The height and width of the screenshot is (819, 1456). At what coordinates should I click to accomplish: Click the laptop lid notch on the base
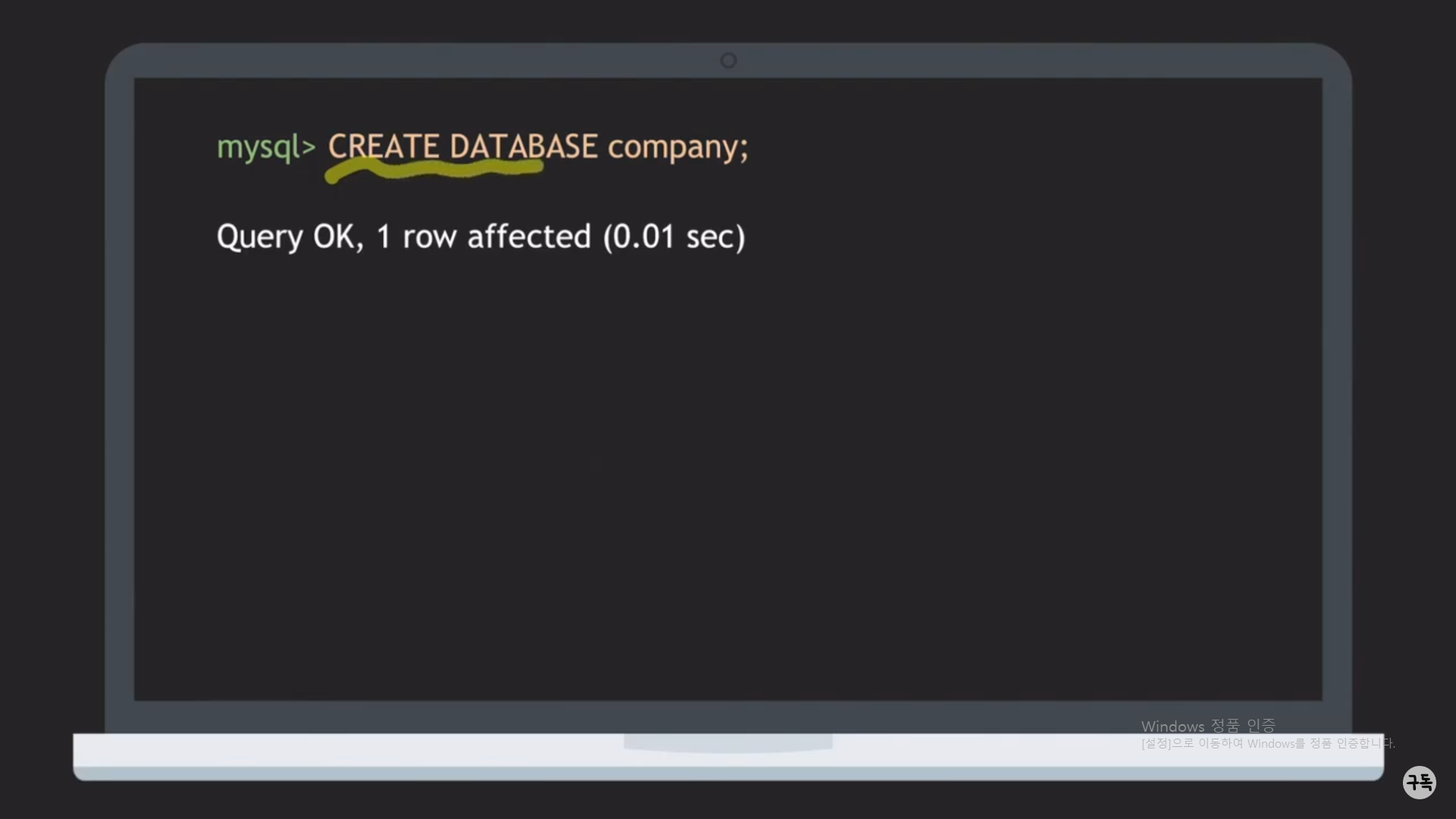coord(728,742)
